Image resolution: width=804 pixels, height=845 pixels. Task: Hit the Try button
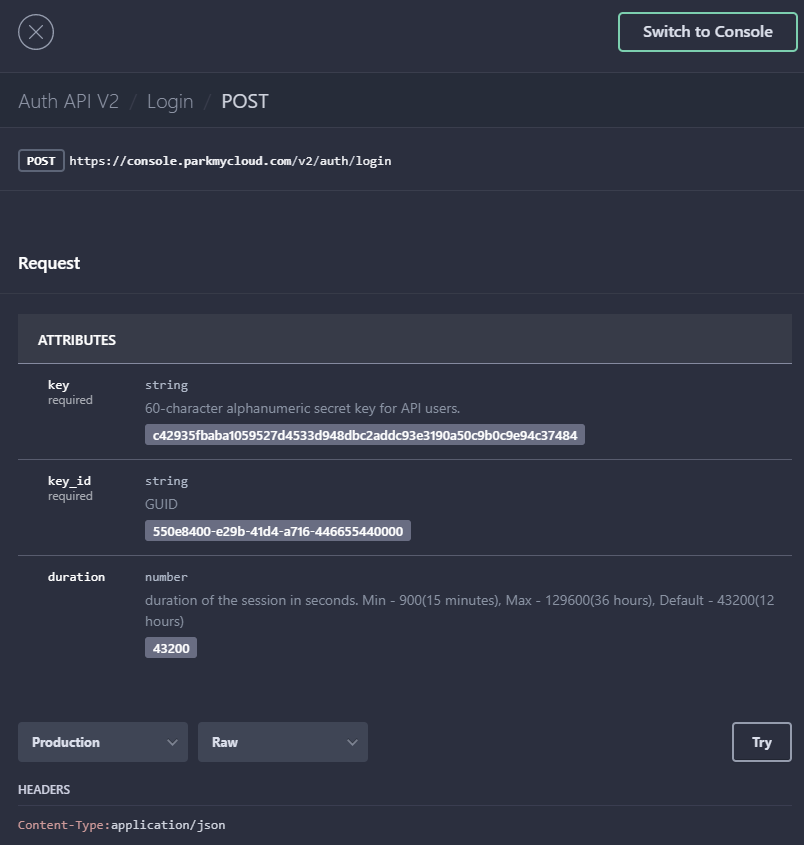click(761, 742)
